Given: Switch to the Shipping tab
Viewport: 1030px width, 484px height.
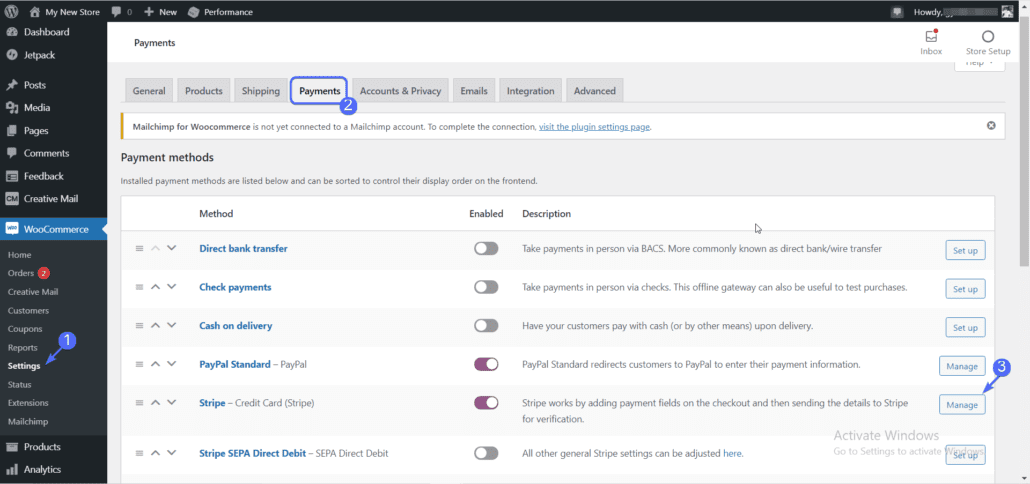Looking at the screenshot, I should pos(261,91).
